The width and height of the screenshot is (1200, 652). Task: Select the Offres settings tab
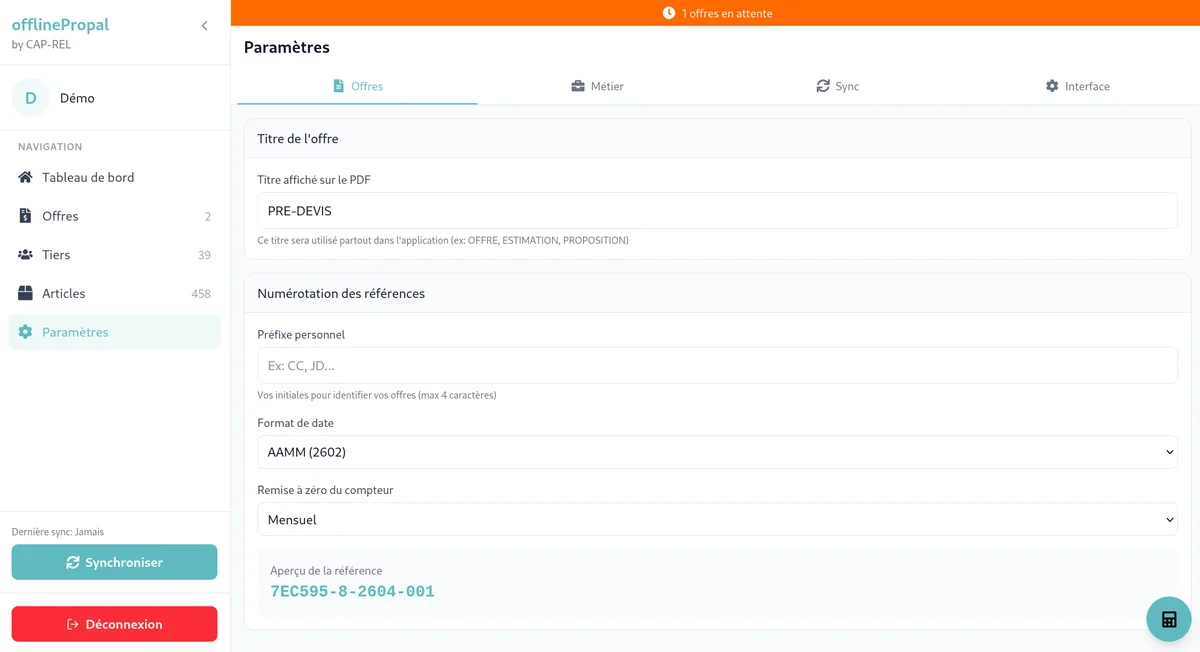tap(357, 86)
